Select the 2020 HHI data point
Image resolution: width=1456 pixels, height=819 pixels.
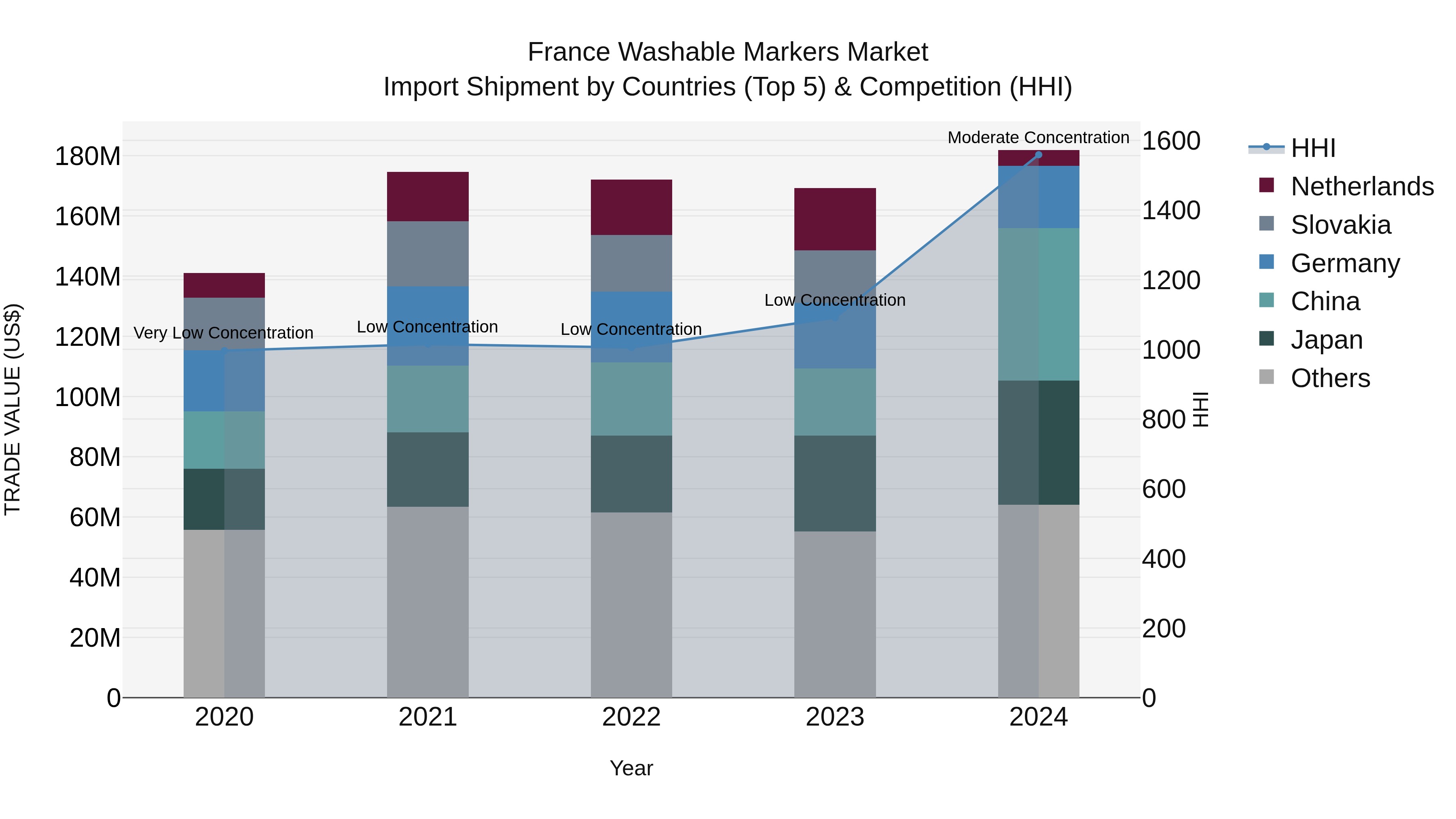[224, 351]
